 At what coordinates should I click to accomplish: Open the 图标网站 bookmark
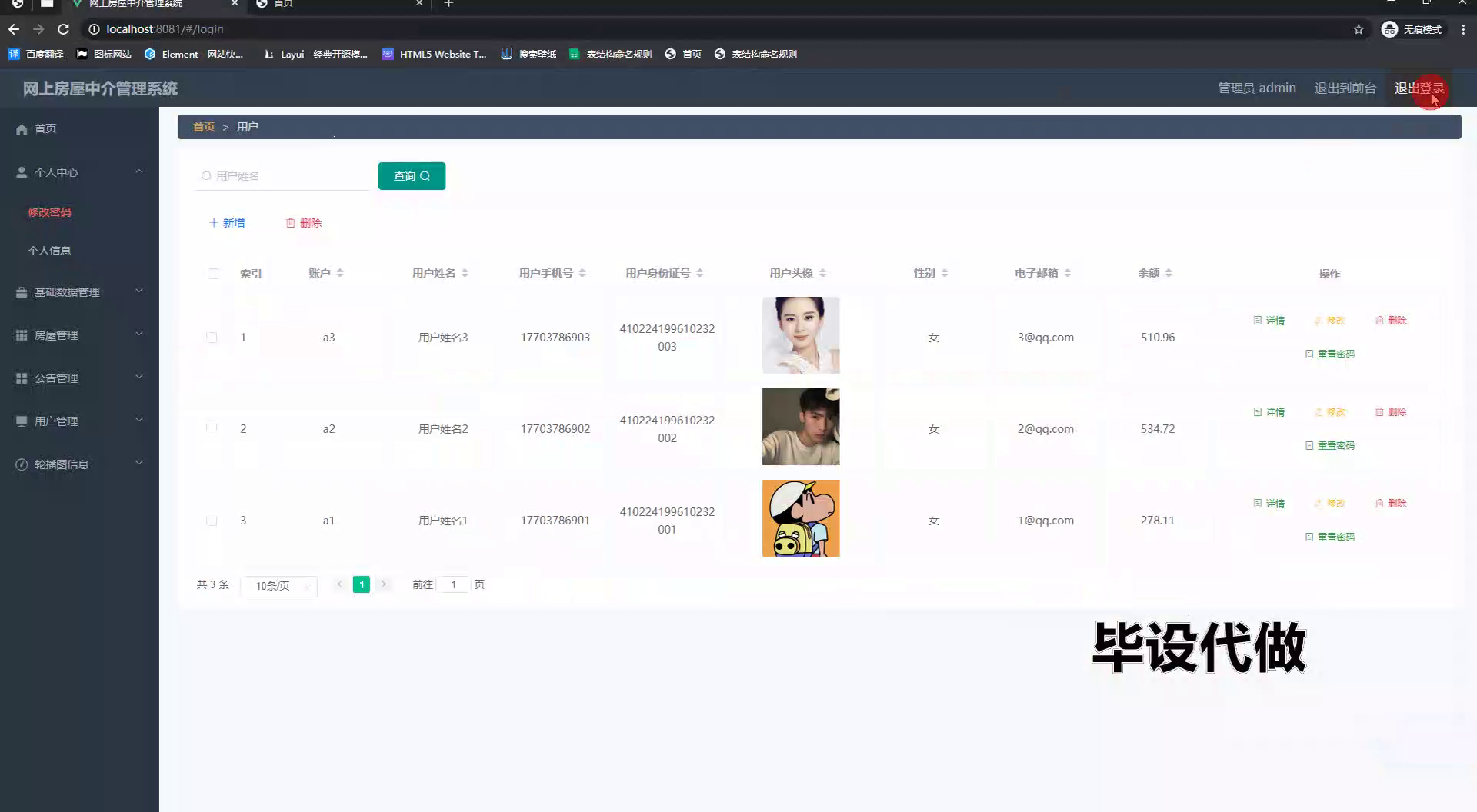coord(104,54)
